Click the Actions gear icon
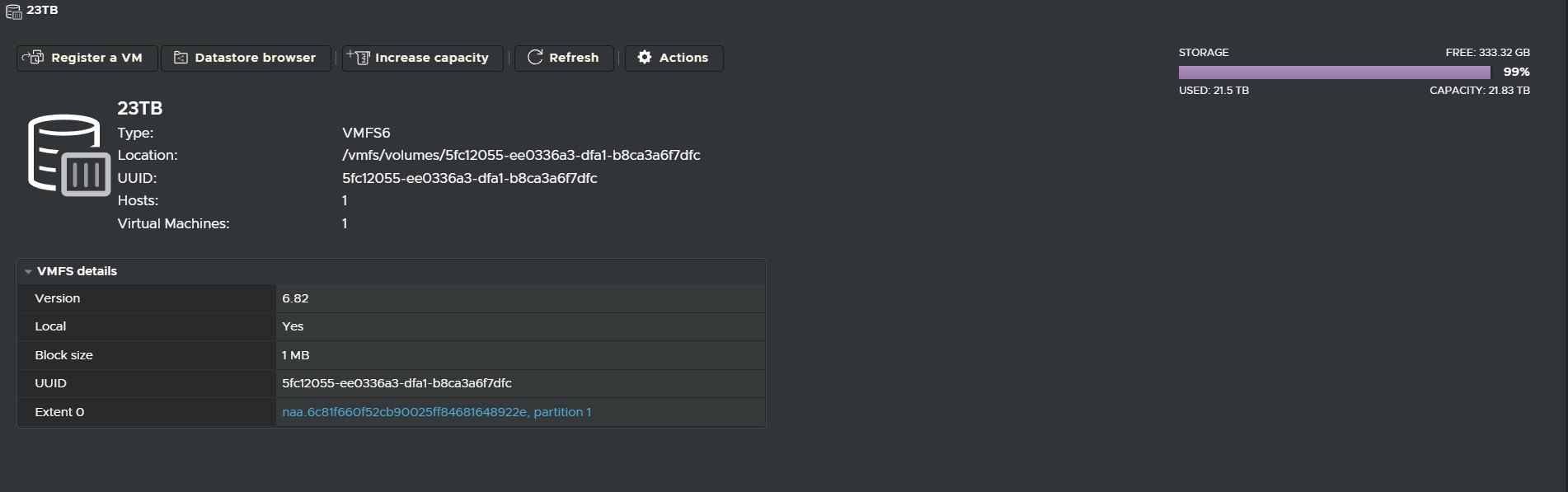This screenshot has width=1568, height=492. tap(645, 58)
